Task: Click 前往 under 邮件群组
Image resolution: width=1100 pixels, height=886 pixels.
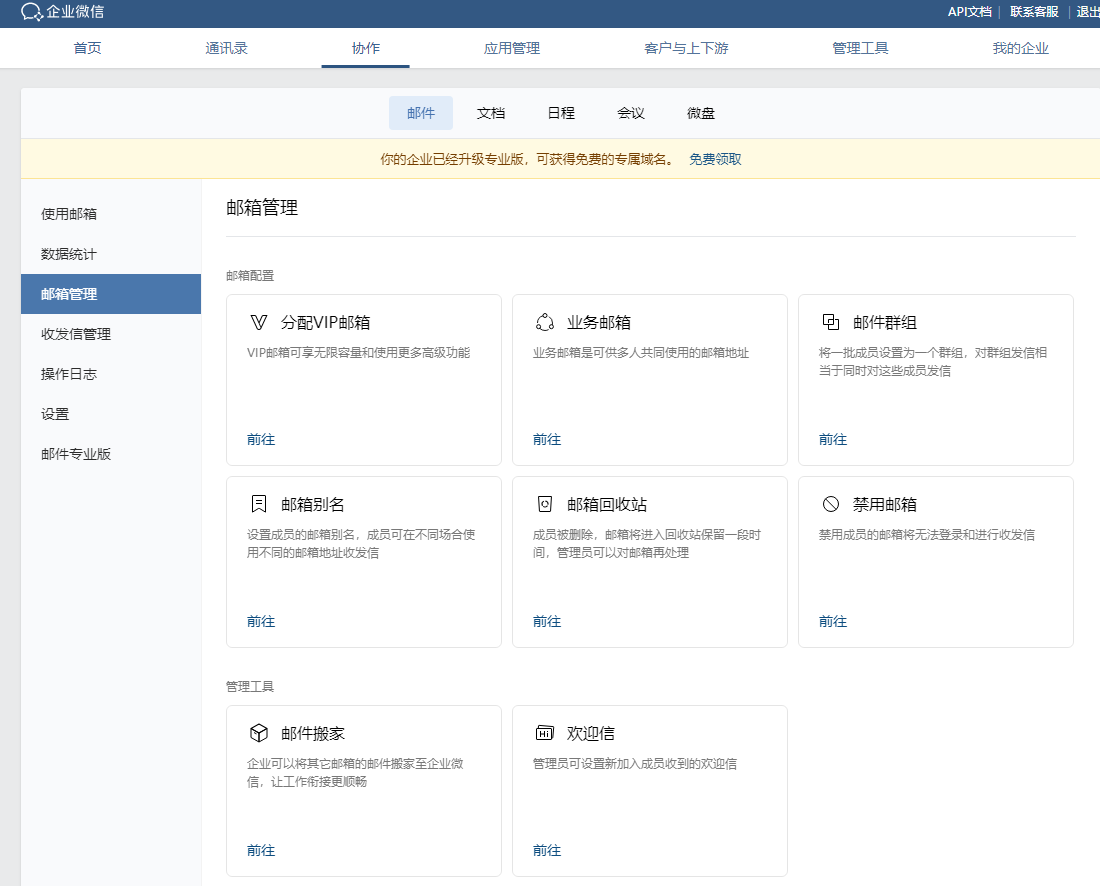Action: (x=833, y=439)
